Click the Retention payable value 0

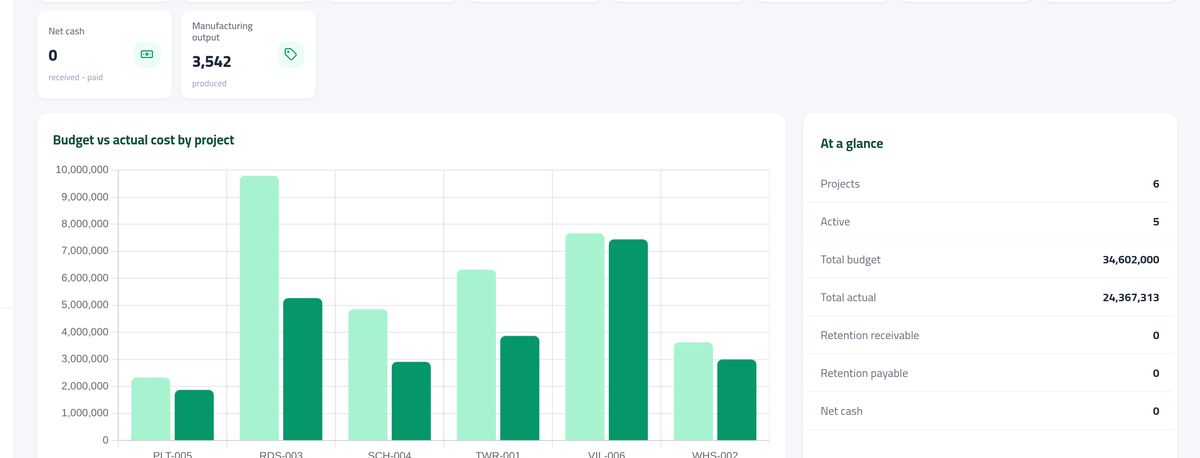pos(1156,373)
